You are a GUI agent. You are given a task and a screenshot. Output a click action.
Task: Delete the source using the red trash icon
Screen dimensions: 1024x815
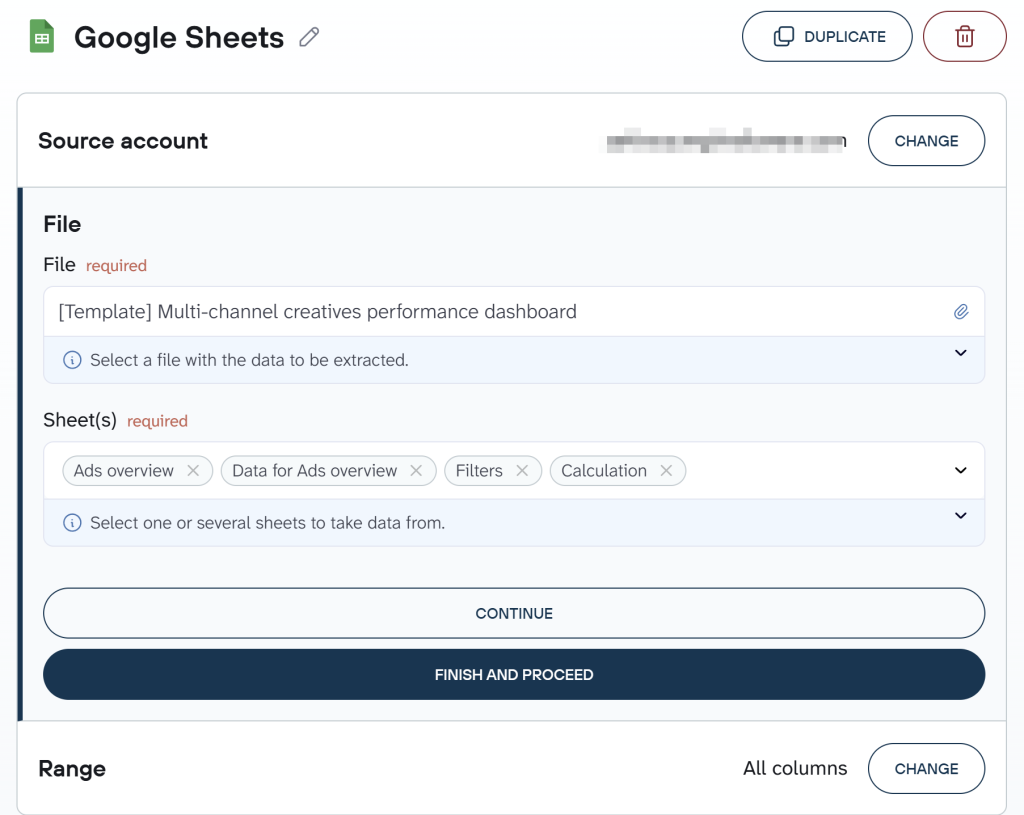[965, 37]
